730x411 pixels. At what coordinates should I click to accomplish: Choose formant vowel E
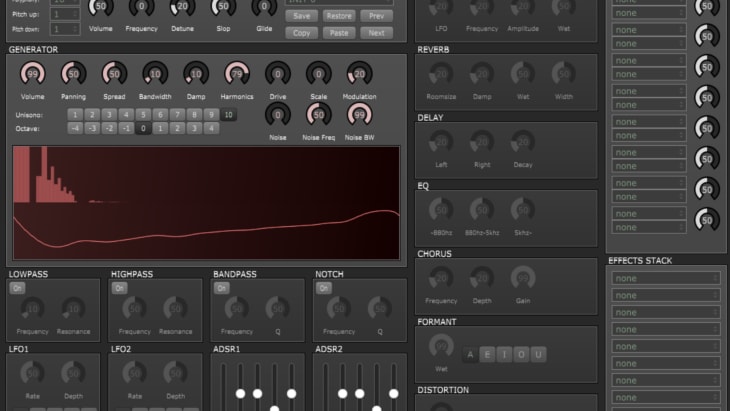pyautogui.click(x=487, y=355)
